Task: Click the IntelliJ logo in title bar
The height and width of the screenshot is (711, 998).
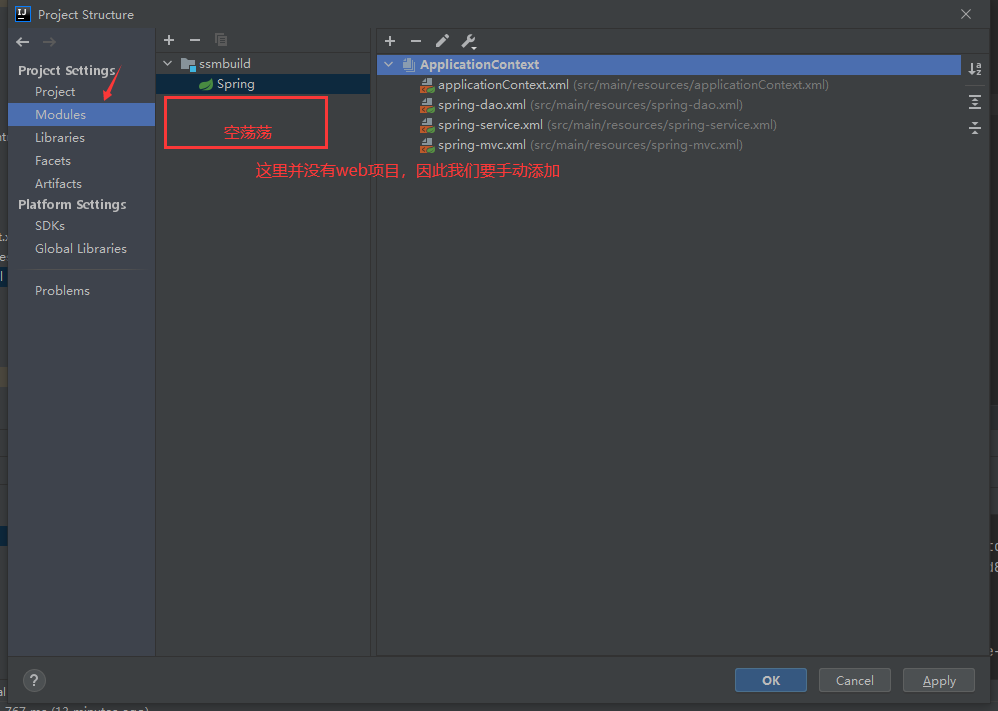Action: click(23, 14)
